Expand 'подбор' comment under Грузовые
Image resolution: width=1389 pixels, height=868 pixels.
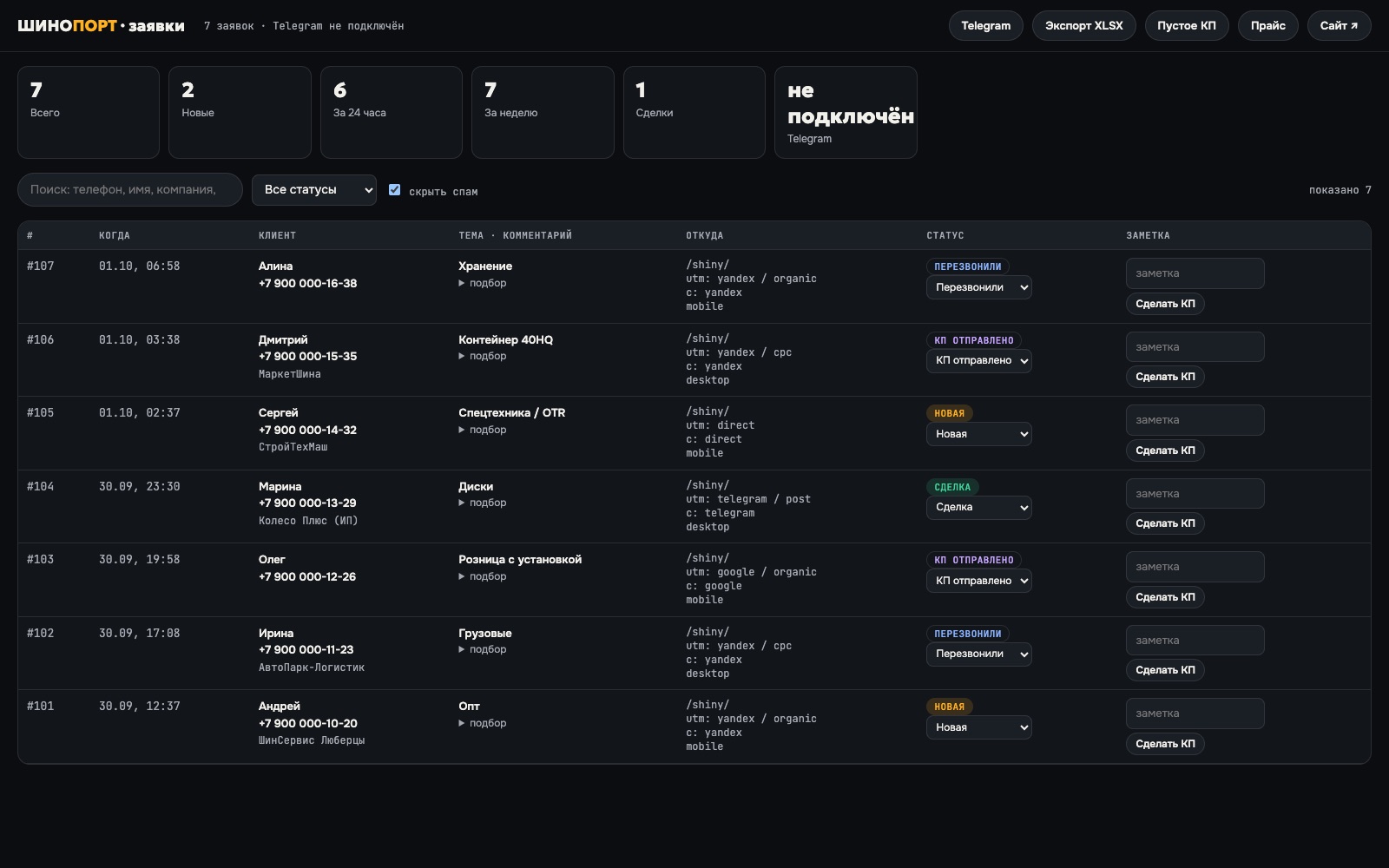click(x=483, y=649)
